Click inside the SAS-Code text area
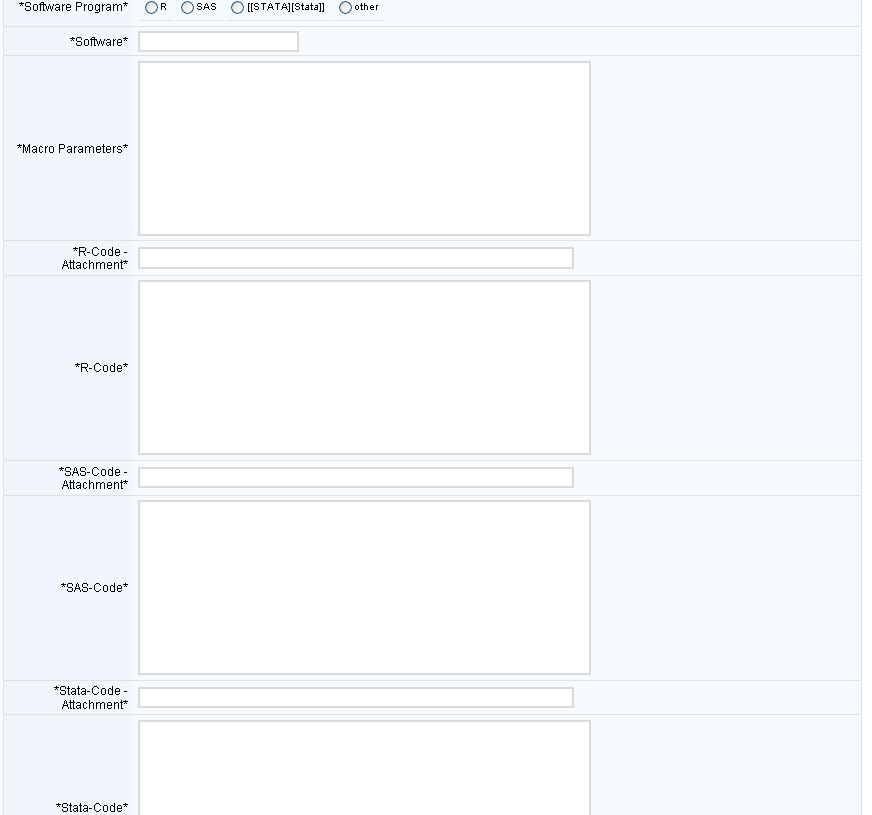Image resolution: width=872 pixels, height=815 pixels. 364,588
